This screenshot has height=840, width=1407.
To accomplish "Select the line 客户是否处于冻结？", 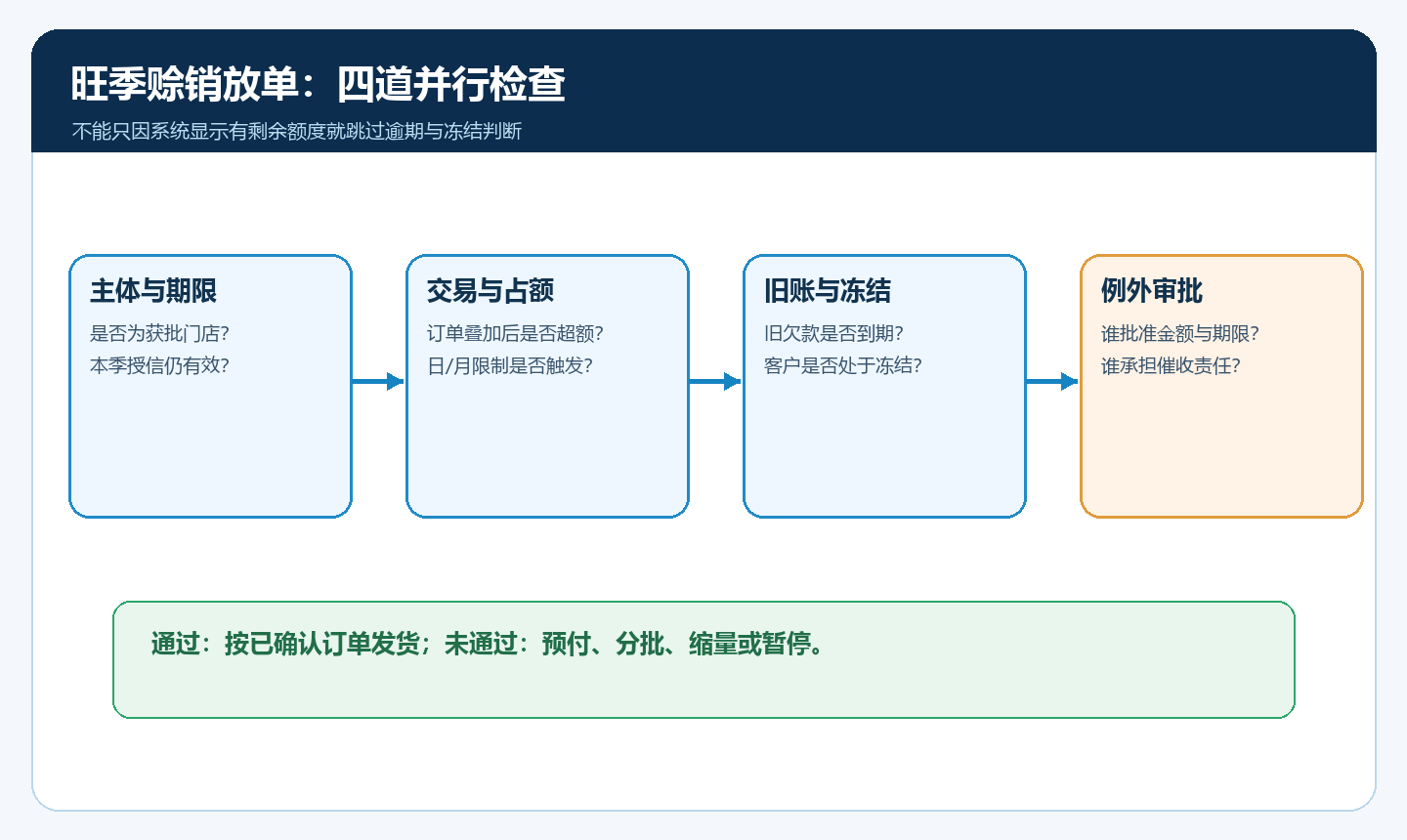I will tap(843, 366).
